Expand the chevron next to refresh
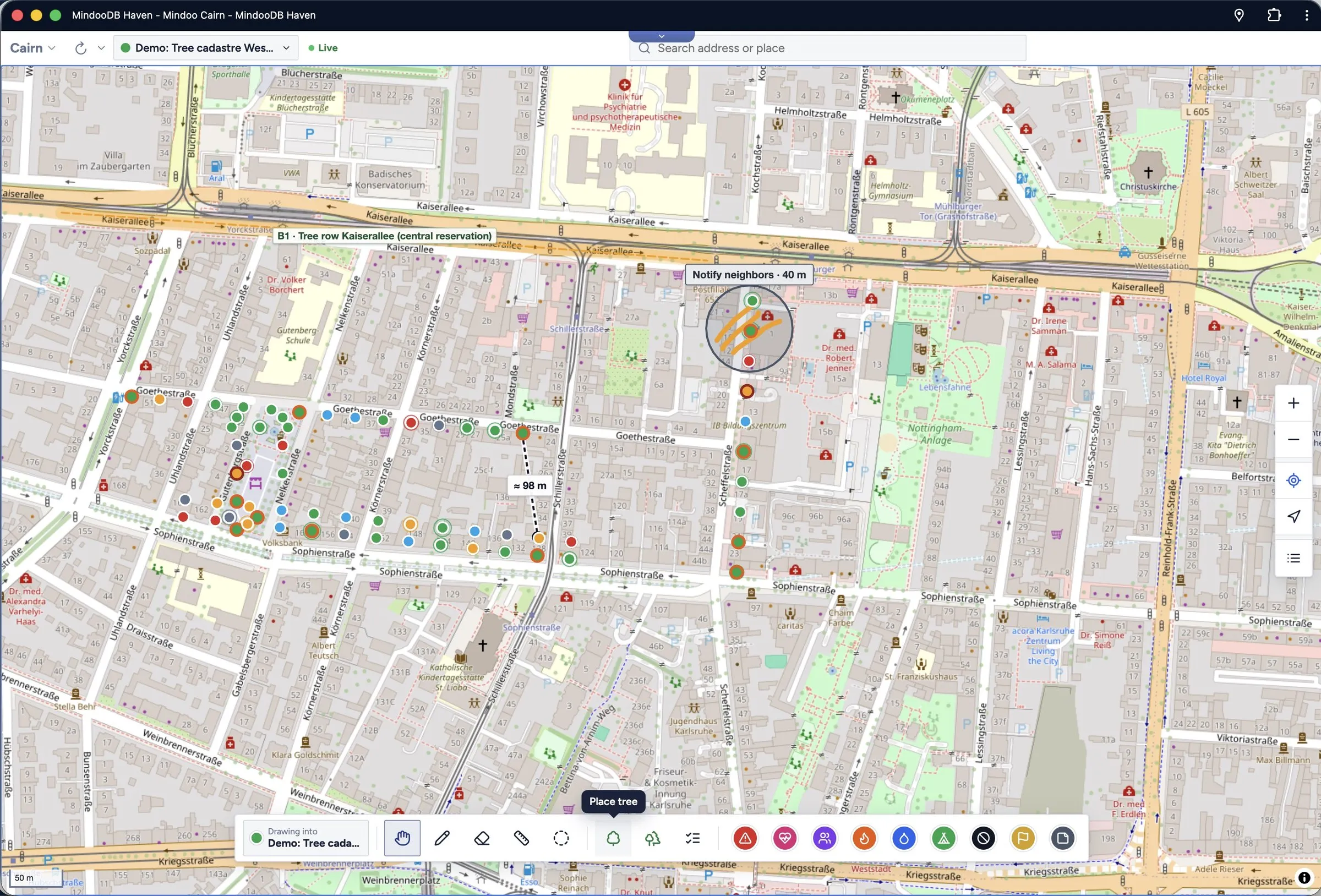Image resolution: width=1321 pixels, height=896 pixels. click(x=101, y=48)
